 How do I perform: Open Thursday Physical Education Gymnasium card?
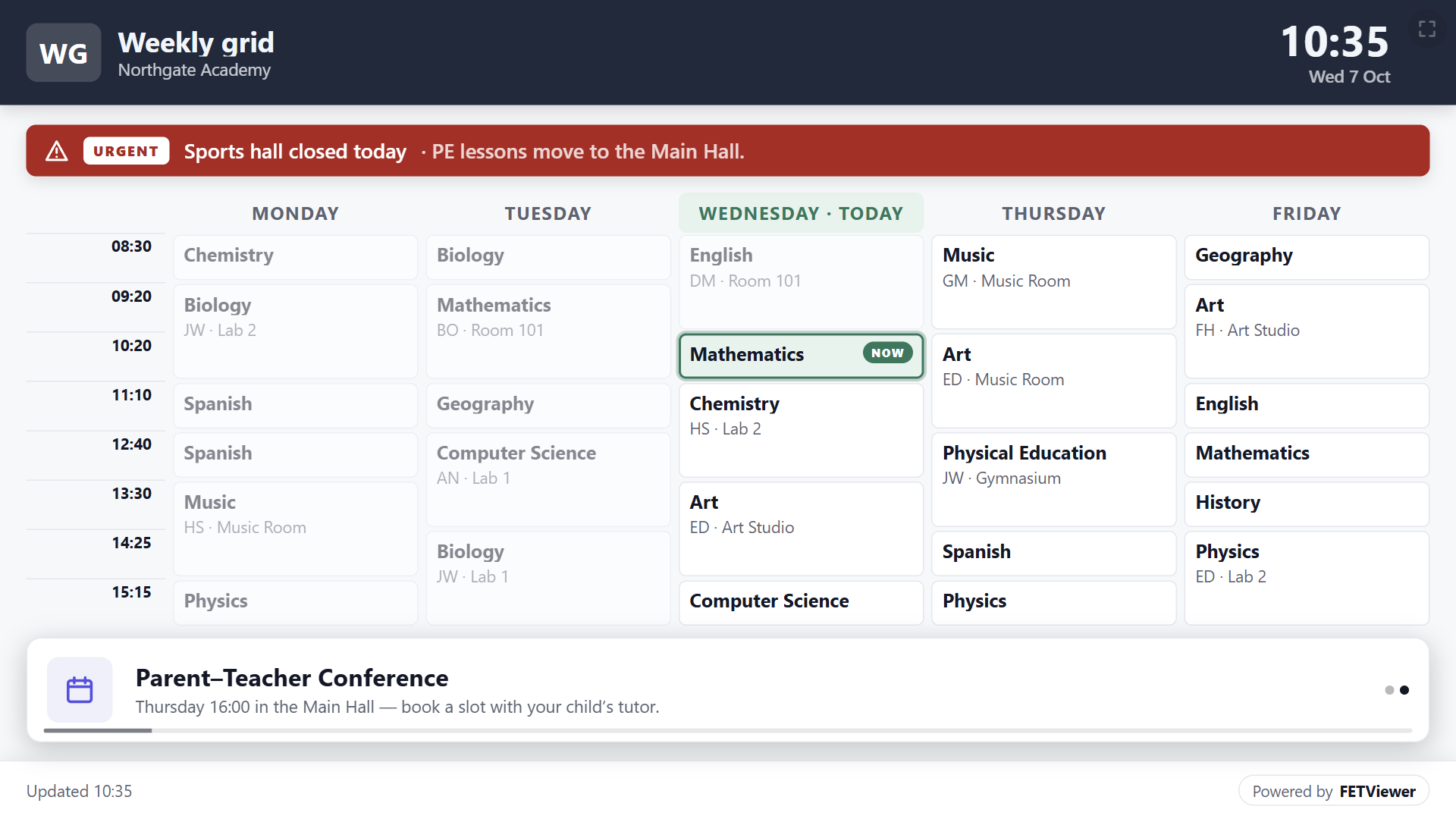click(1054, 479)
